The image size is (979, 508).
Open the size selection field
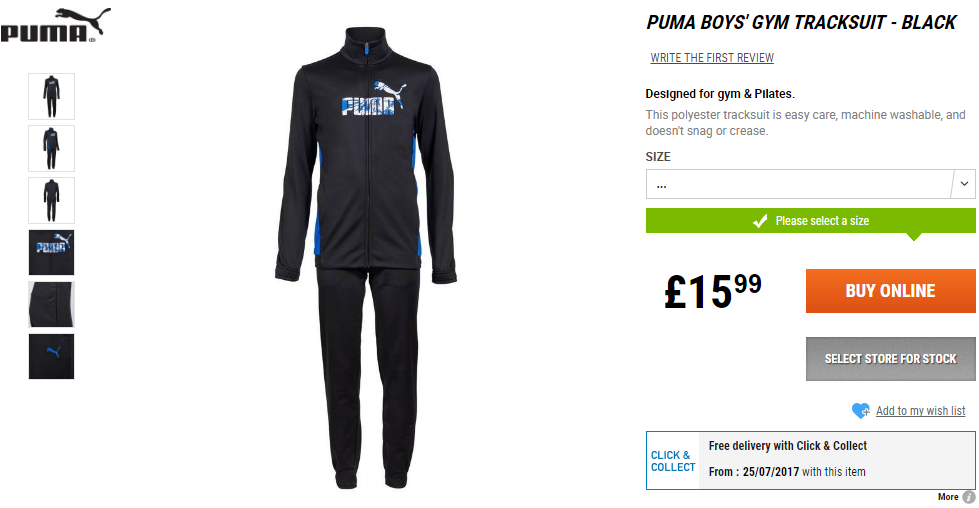[x=810, y=184]
